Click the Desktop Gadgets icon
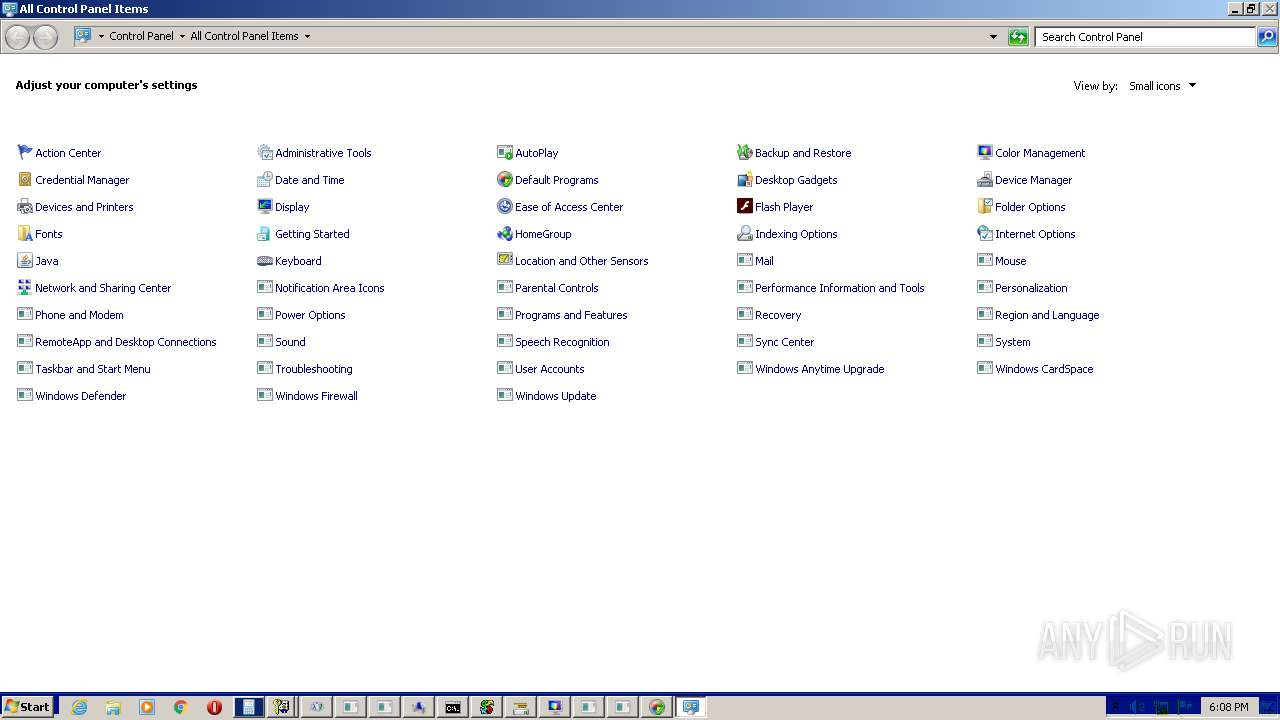This screenshot has width=1280, height=720. [x=745, y=180]
